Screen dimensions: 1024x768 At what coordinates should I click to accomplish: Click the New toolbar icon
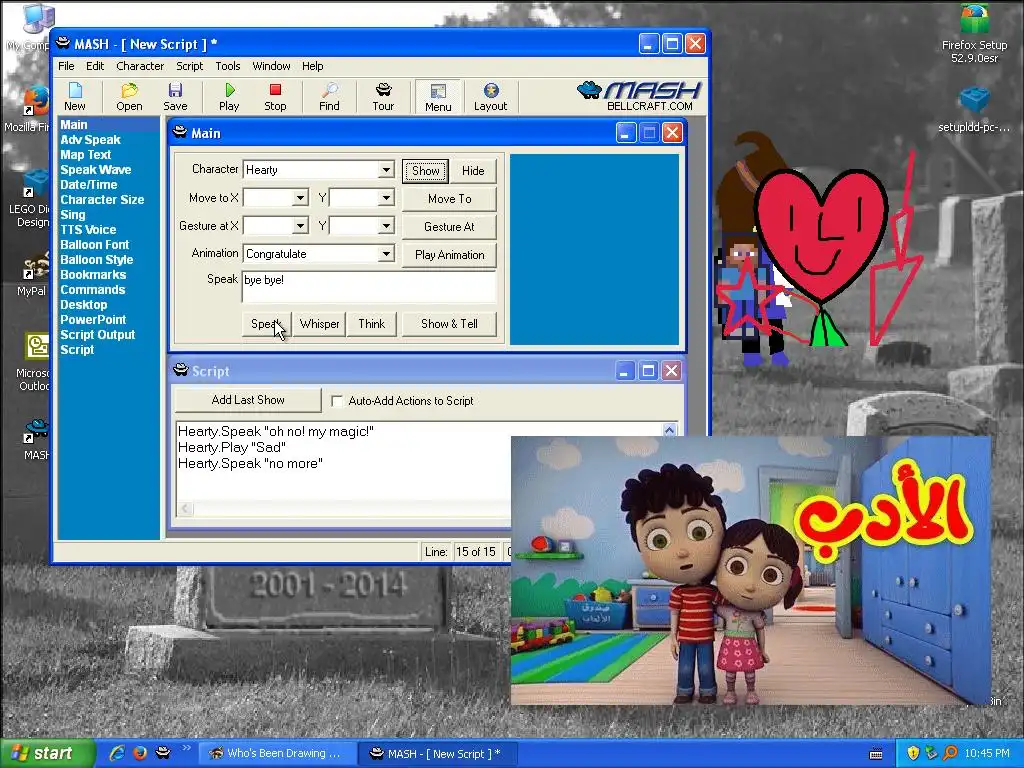pyautogui.click(x=74, y=97)
